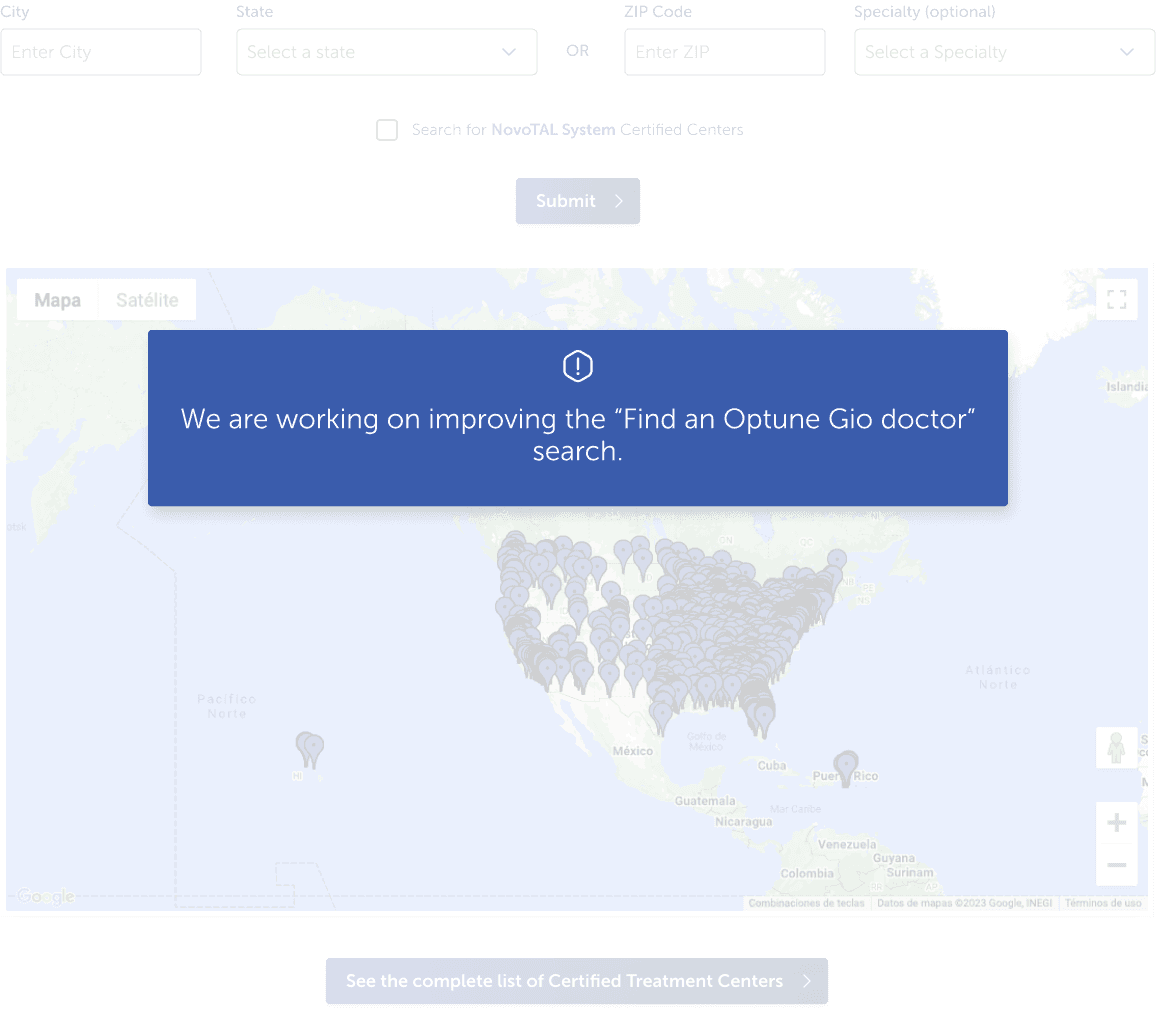Switch map to Satélite view
The width and height of the screenshot is (1156, 1011).
147,300
